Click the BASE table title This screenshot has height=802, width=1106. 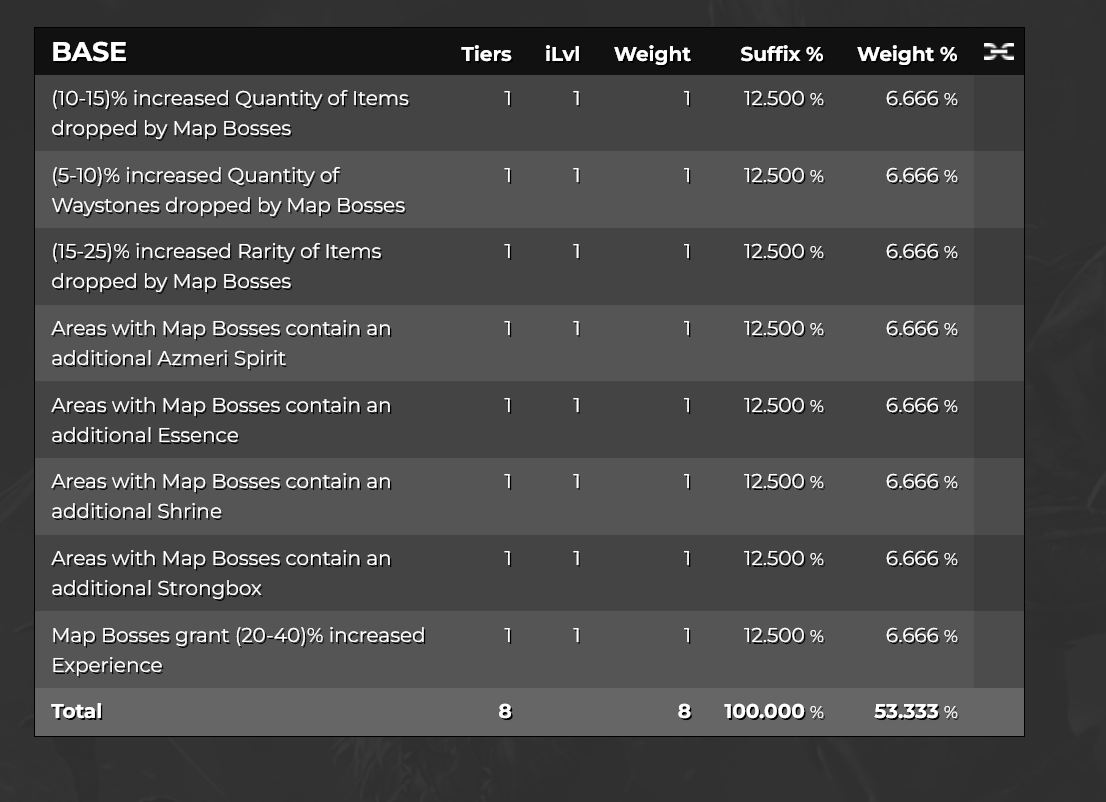point(89,52)
